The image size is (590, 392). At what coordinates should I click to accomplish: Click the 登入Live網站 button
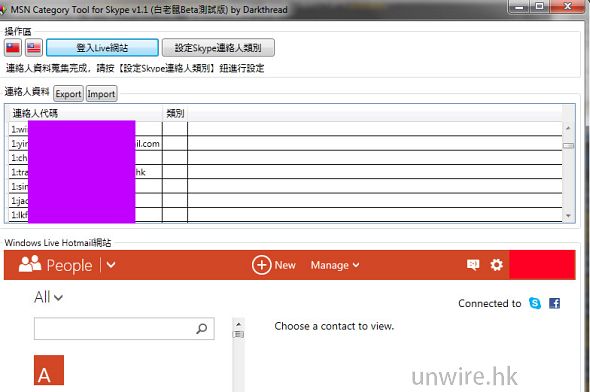102,48
